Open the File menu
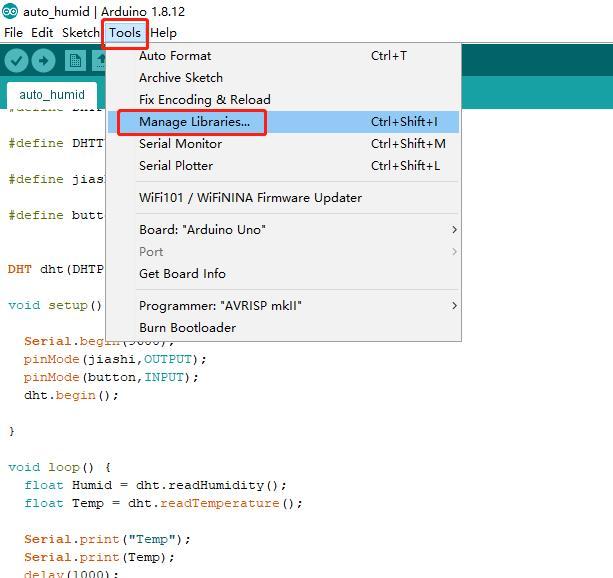The image size is (613, 578). [13, 32]
